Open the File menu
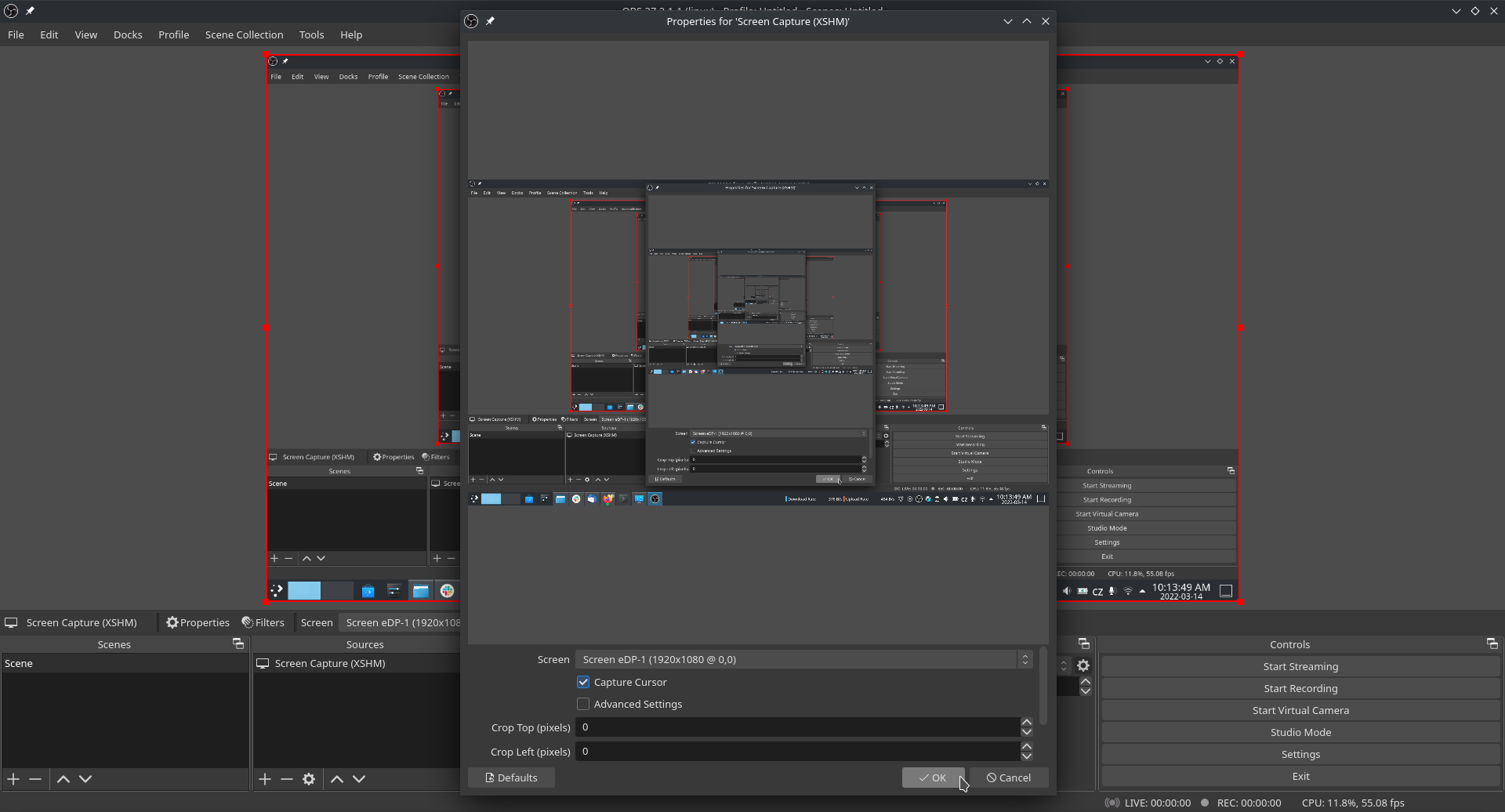Screen dimensions: 1505x812 (x=16, y=34)
